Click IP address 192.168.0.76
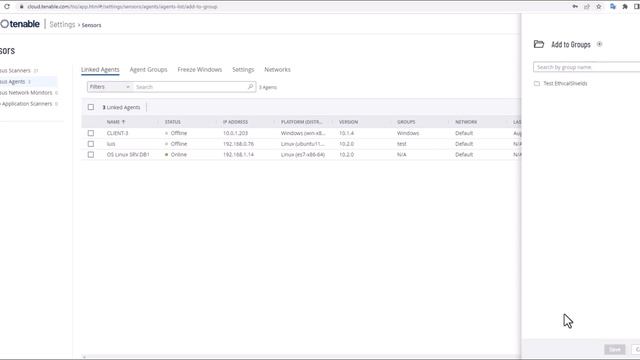Screen dimensions: 640x360 (238, 144)
